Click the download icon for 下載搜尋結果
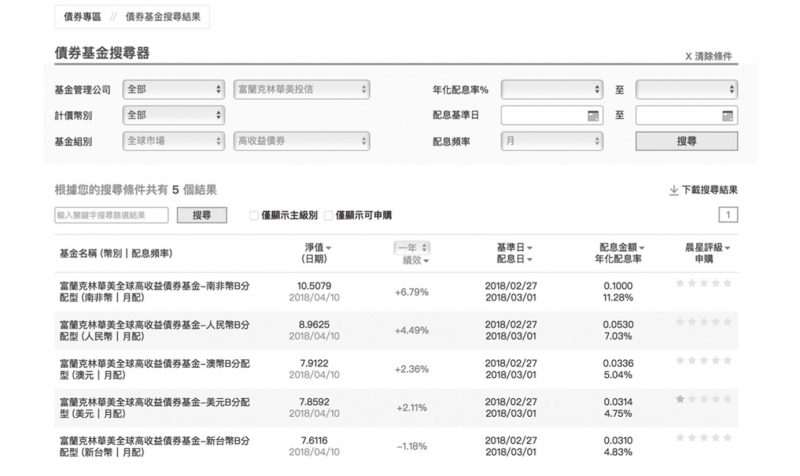This screenshot has width=800, height=476. [673, 190]
